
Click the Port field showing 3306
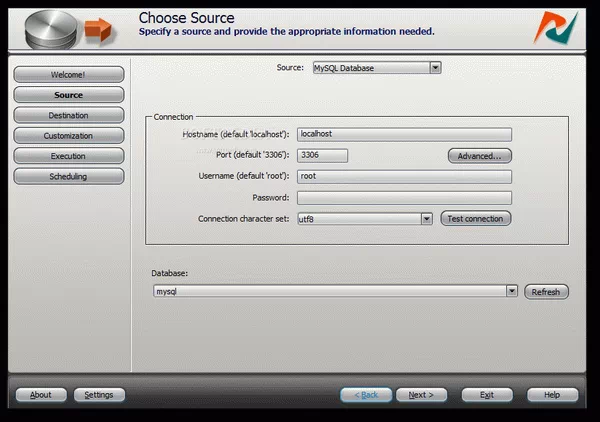(322, 155)
